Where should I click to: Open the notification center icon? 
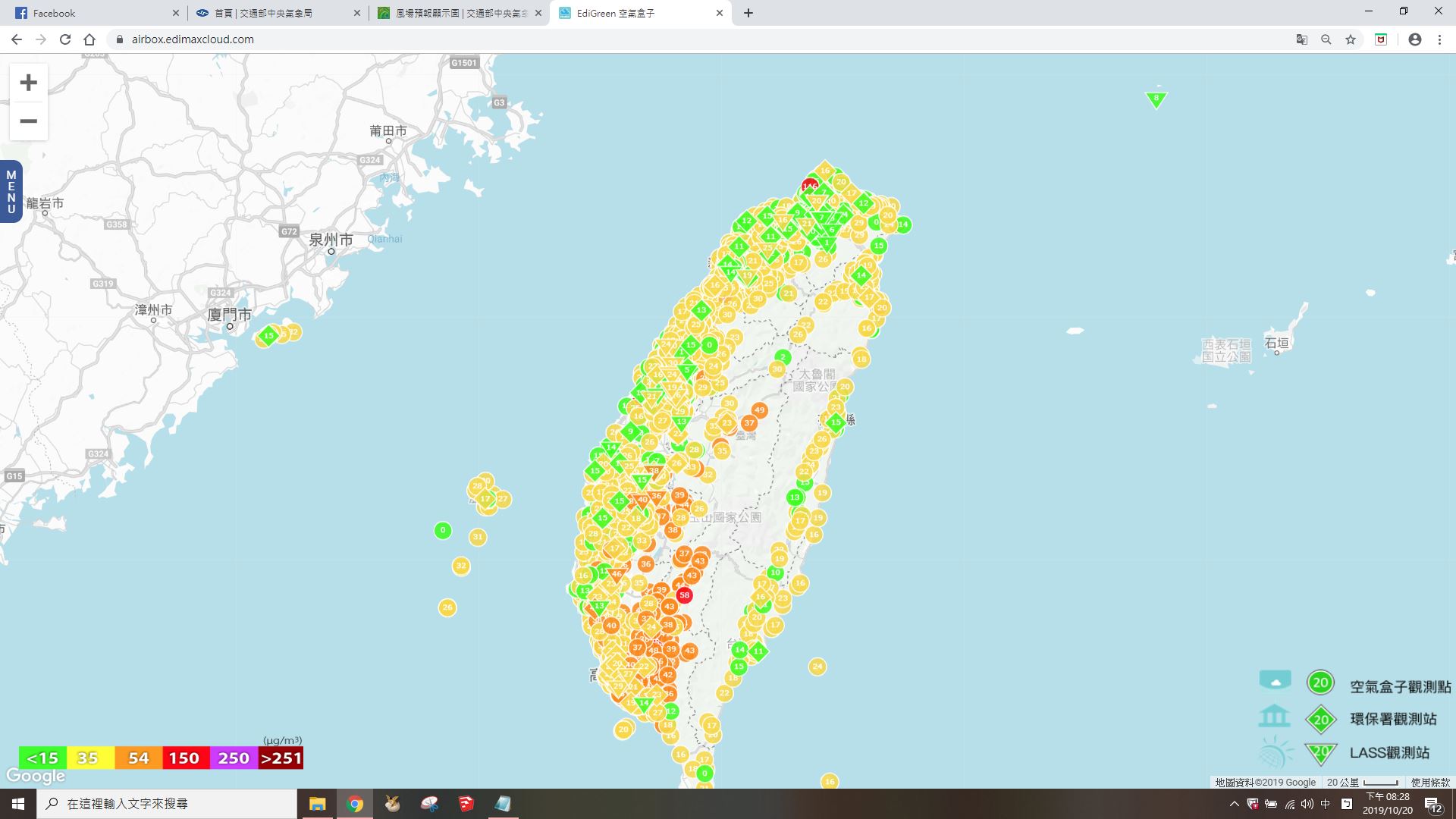tap(1433, 804)
